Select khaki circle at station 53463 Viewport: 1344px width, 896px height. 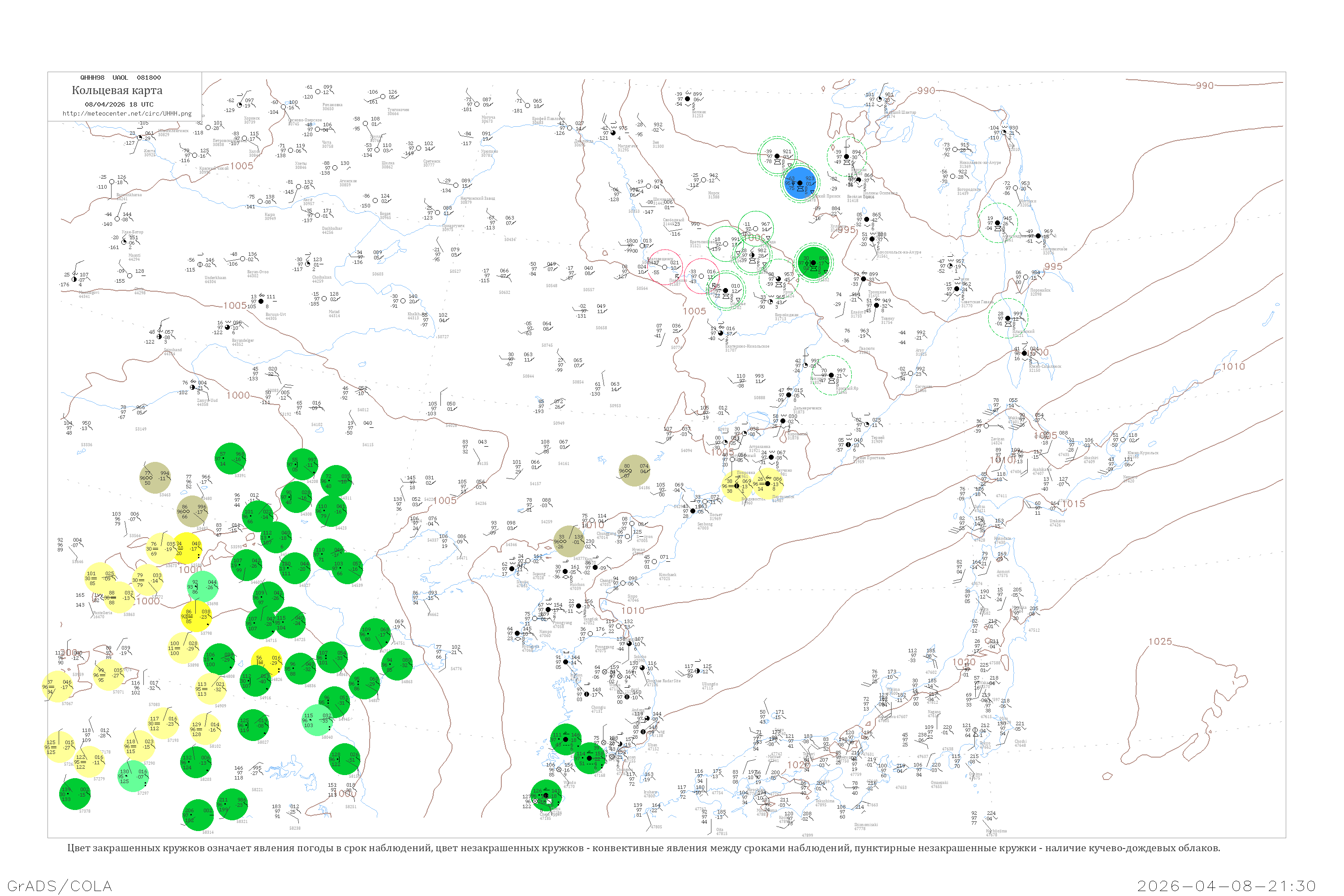155,478
